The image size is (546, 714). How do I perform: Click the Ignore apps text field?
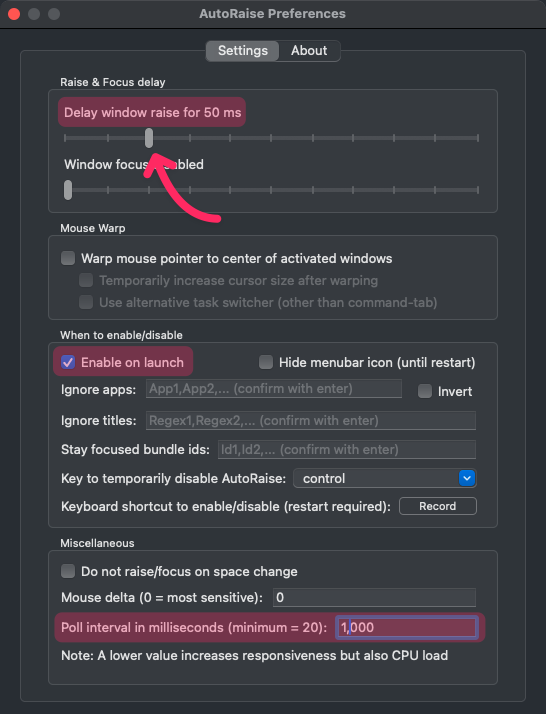click(x=274, y=389)
